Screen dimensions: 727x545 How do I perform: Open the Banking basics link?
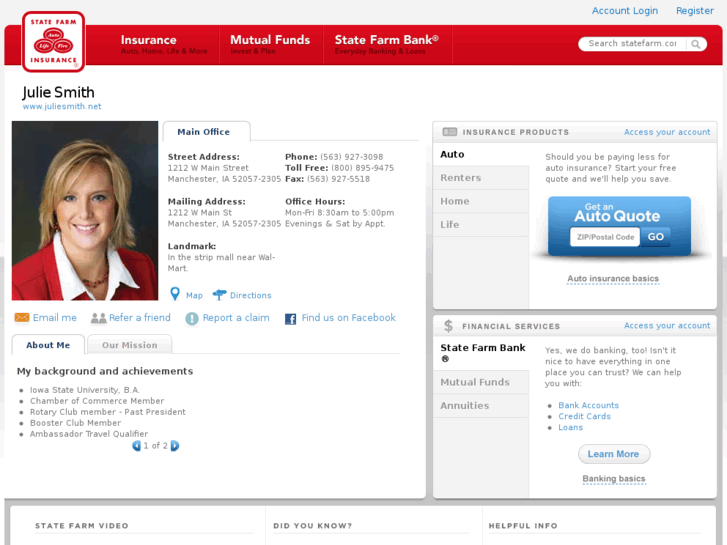click(614, 479)
